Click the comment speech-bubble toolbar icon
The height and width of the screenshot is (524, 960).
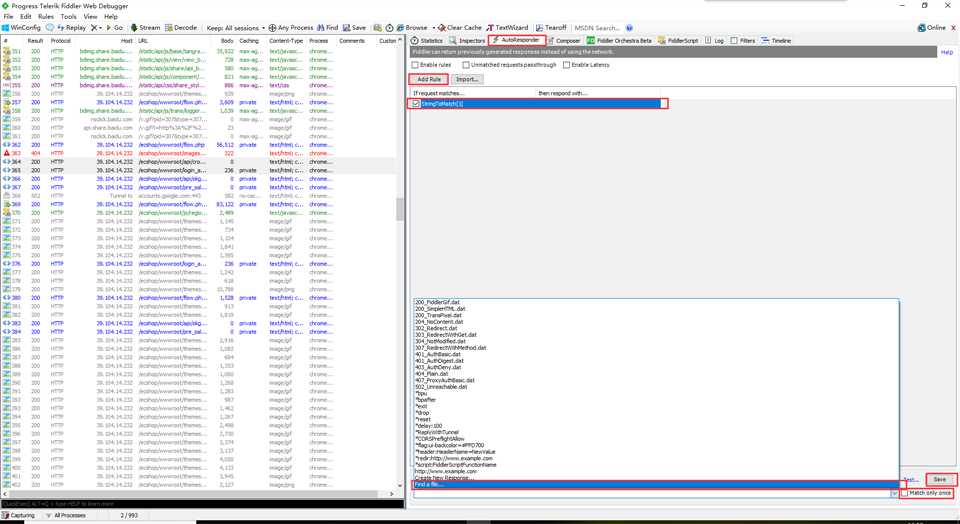point(50,28)
